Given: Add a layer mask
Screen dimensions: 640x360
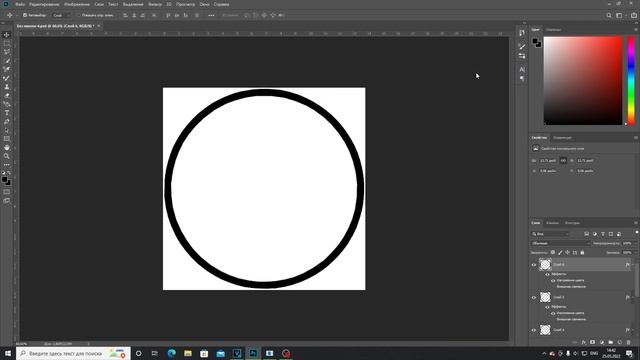Looking at the screenshot, I should [x=593, y=342].
